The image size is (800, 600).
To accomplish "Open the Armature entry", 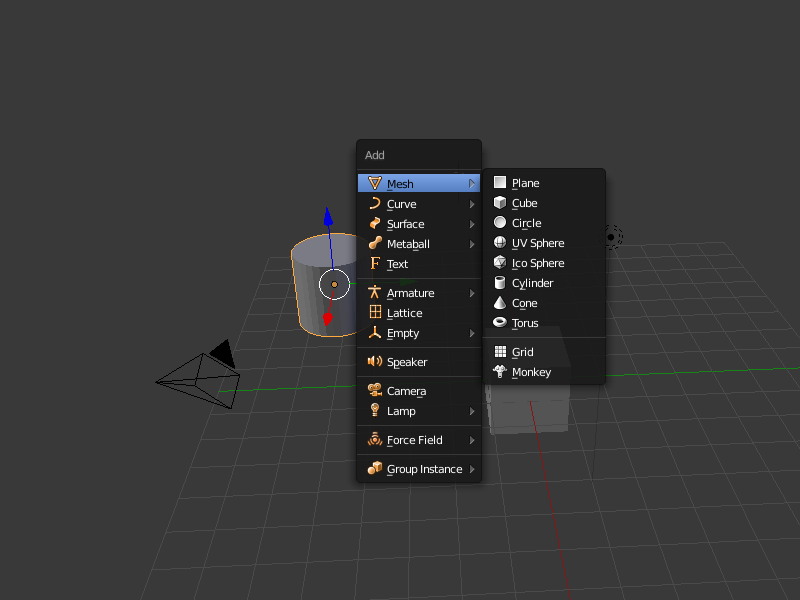I will pos(419,293).
